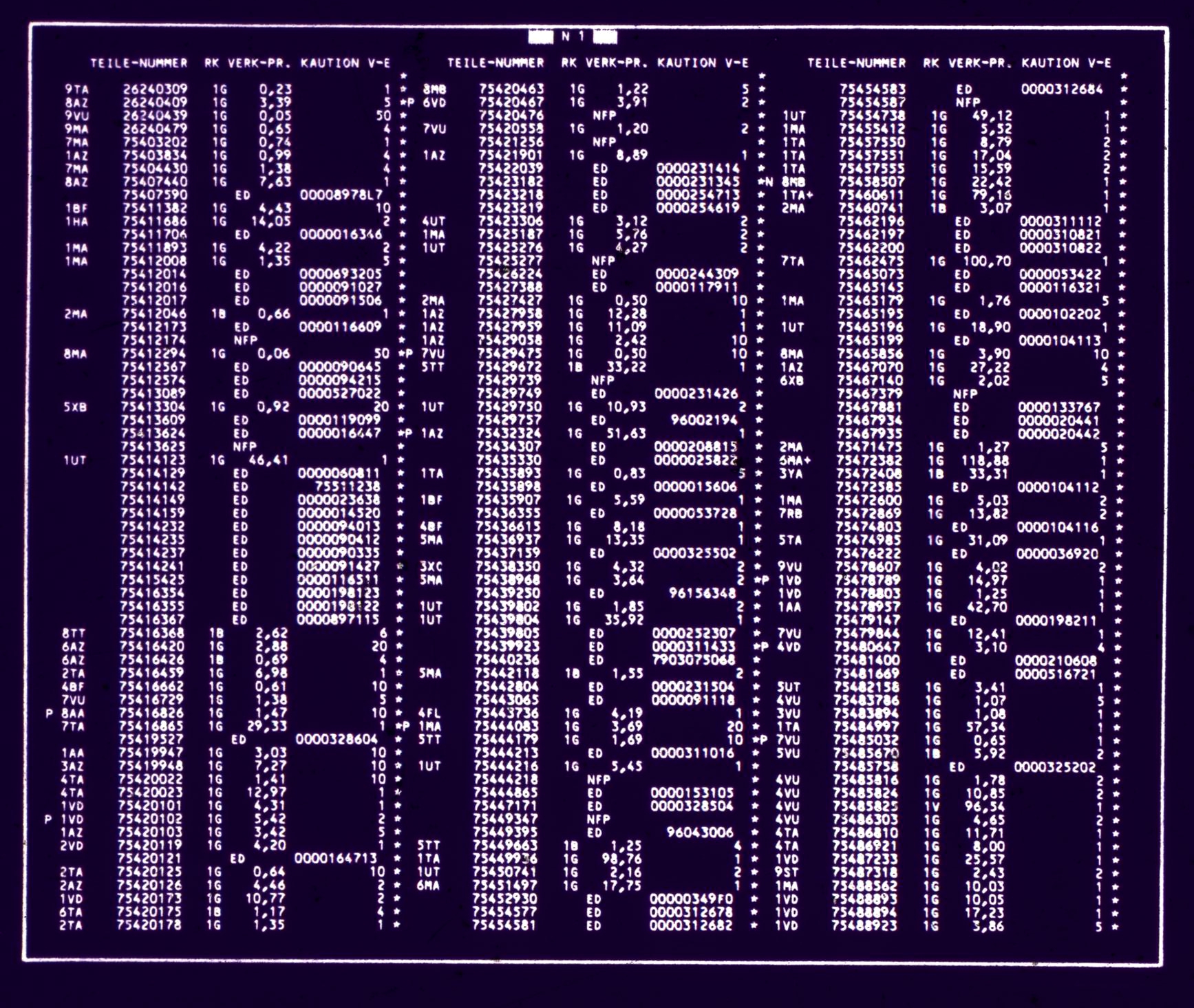Viewport: 1194px width, 1008px height.
Task: Select price 79,16
Action: (x=991, y=195)
